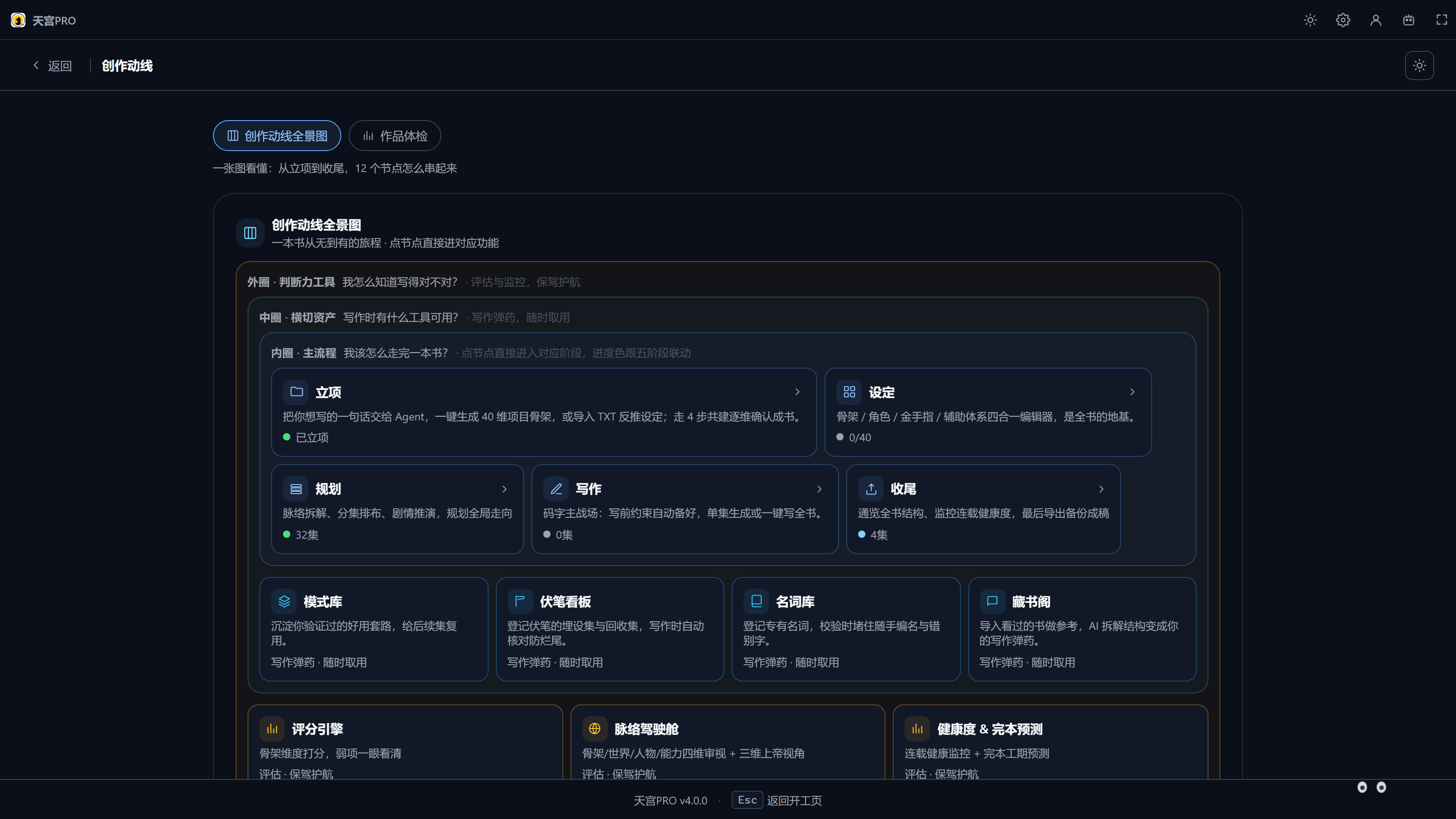Screen dimensions: 1456x819
Task: Open the 伏笔看板 card title
Action: [565, 602]
